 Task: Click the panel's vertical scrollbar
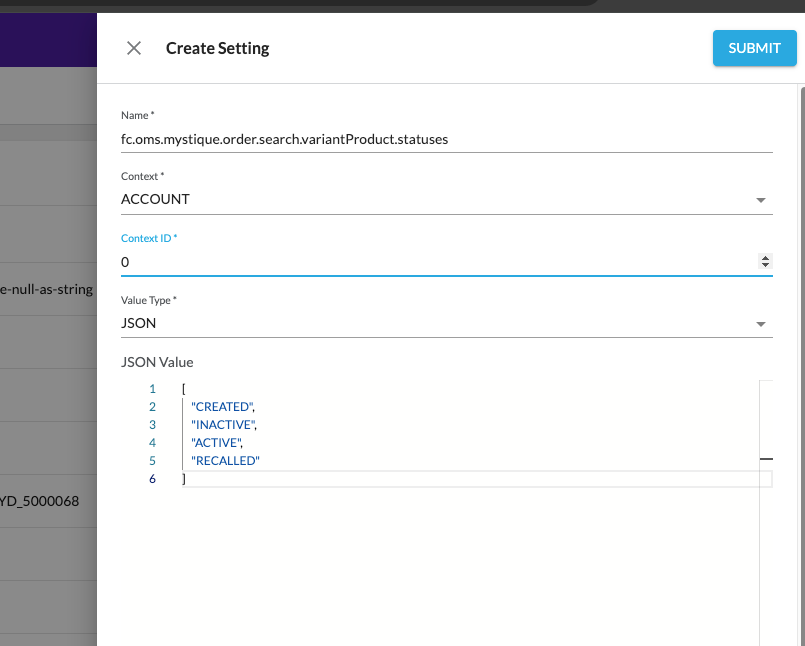[801, 300]
